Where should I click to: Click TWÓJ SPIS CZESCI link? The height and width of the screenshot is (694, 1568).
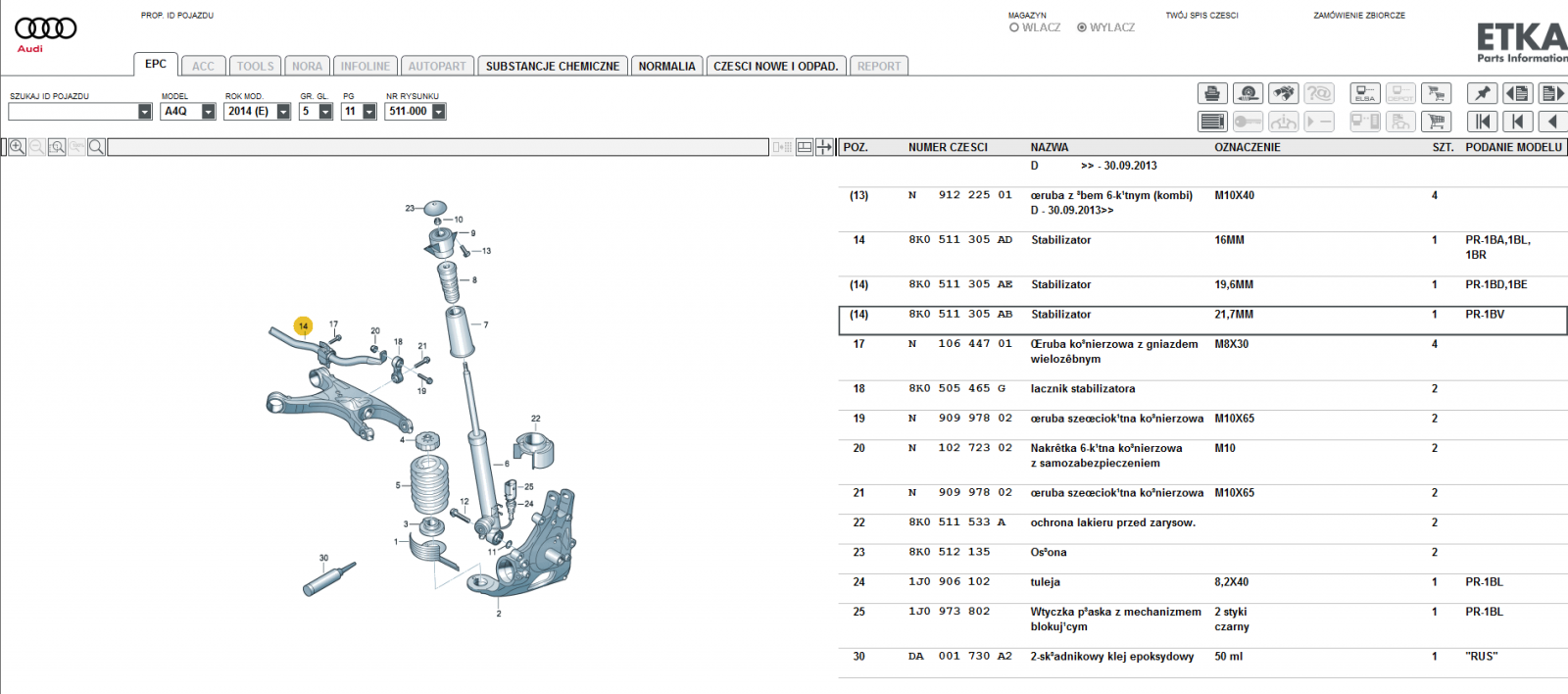(1201, 16)
